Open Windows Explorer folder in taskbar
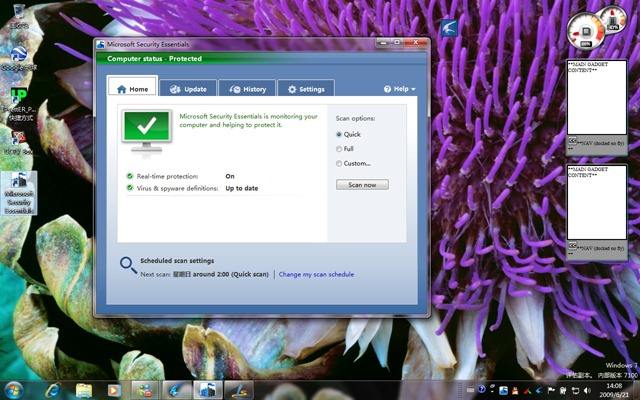Screen dimensions: 640x400 (84, 390)
